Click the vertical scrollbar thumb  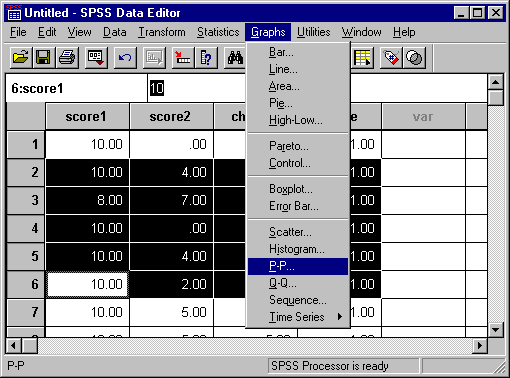pos(496,98)
